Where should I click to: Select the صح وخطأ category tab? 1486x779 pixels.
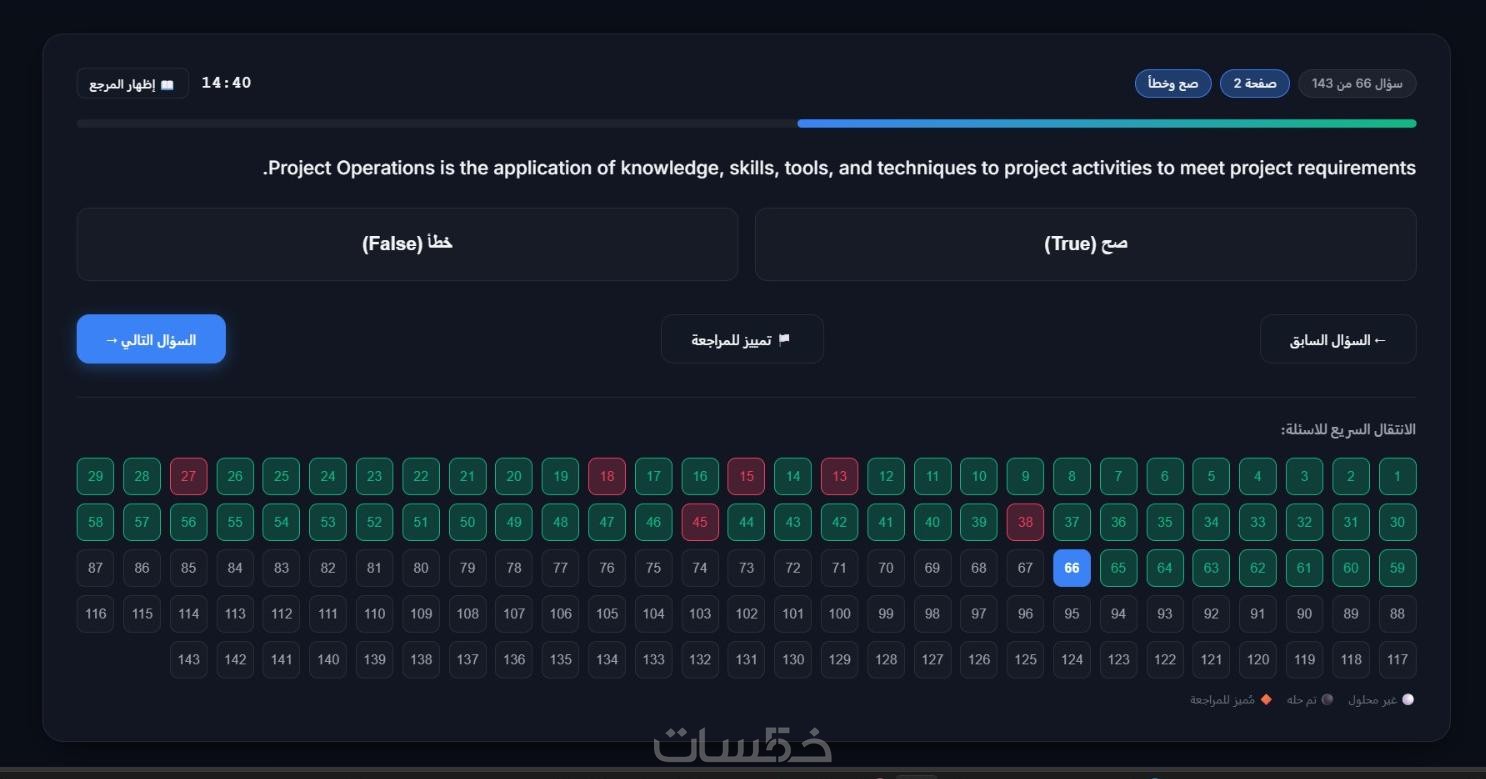(1173, 83)
